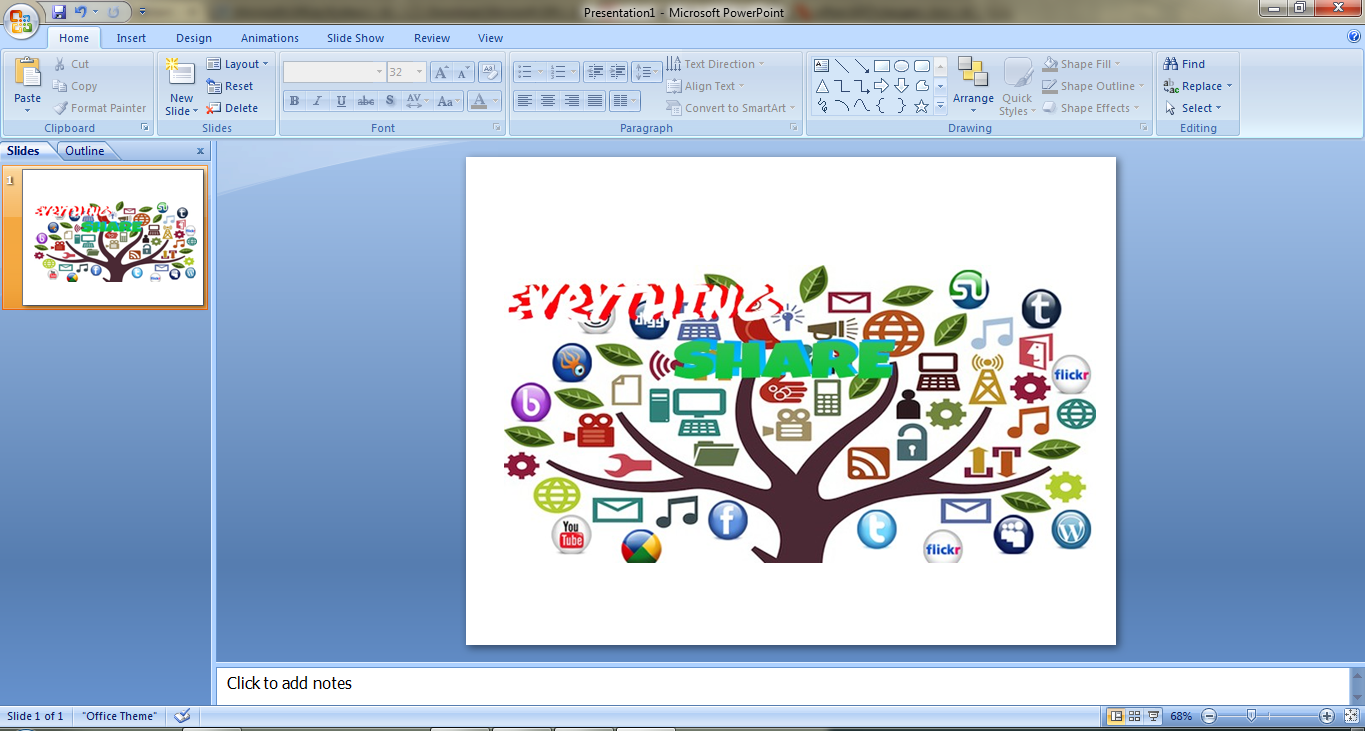Viewport: 1365px width, 731px height.
Task: Increase the list indent level
Action: click(x=618, y=72)
